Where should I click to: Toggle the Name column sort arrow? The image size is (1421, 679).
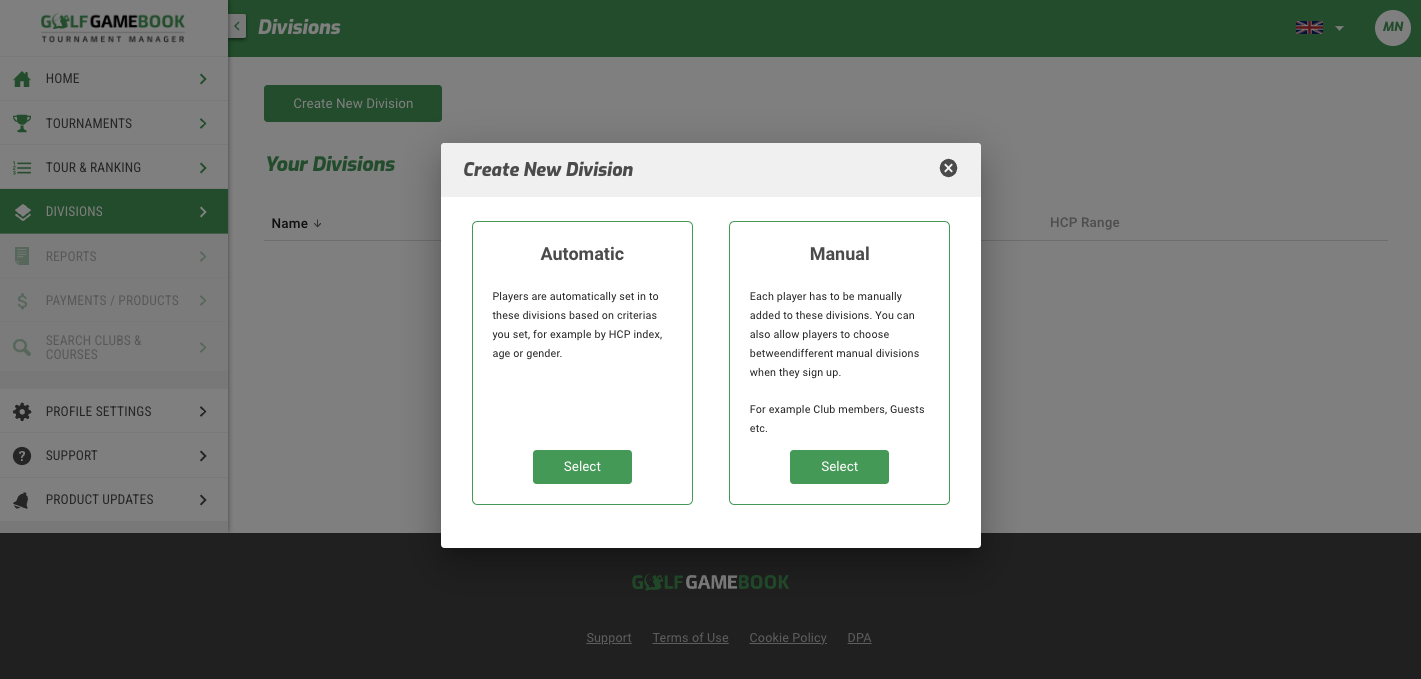click(x=317, y=223)
